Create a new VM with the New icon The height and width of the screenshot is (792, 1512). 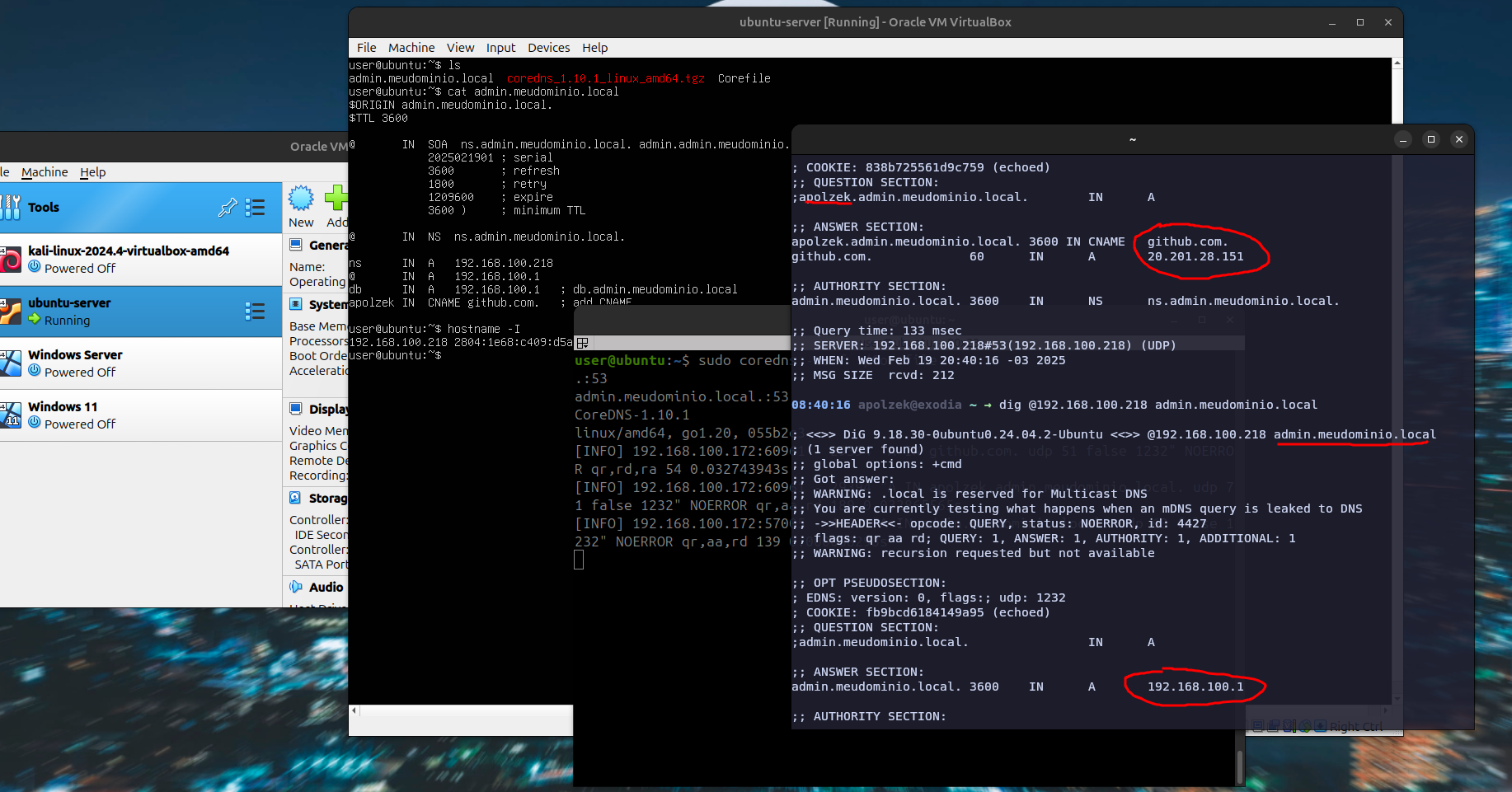301,199
